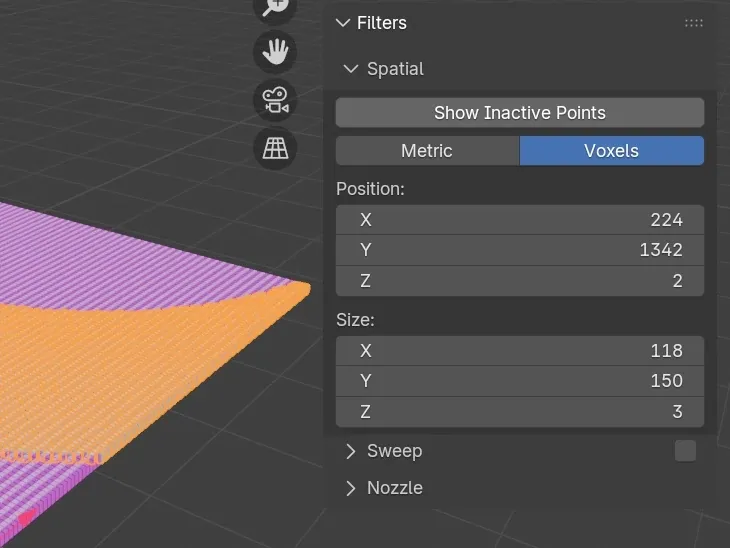Click the Position: label

coord(370,189)
